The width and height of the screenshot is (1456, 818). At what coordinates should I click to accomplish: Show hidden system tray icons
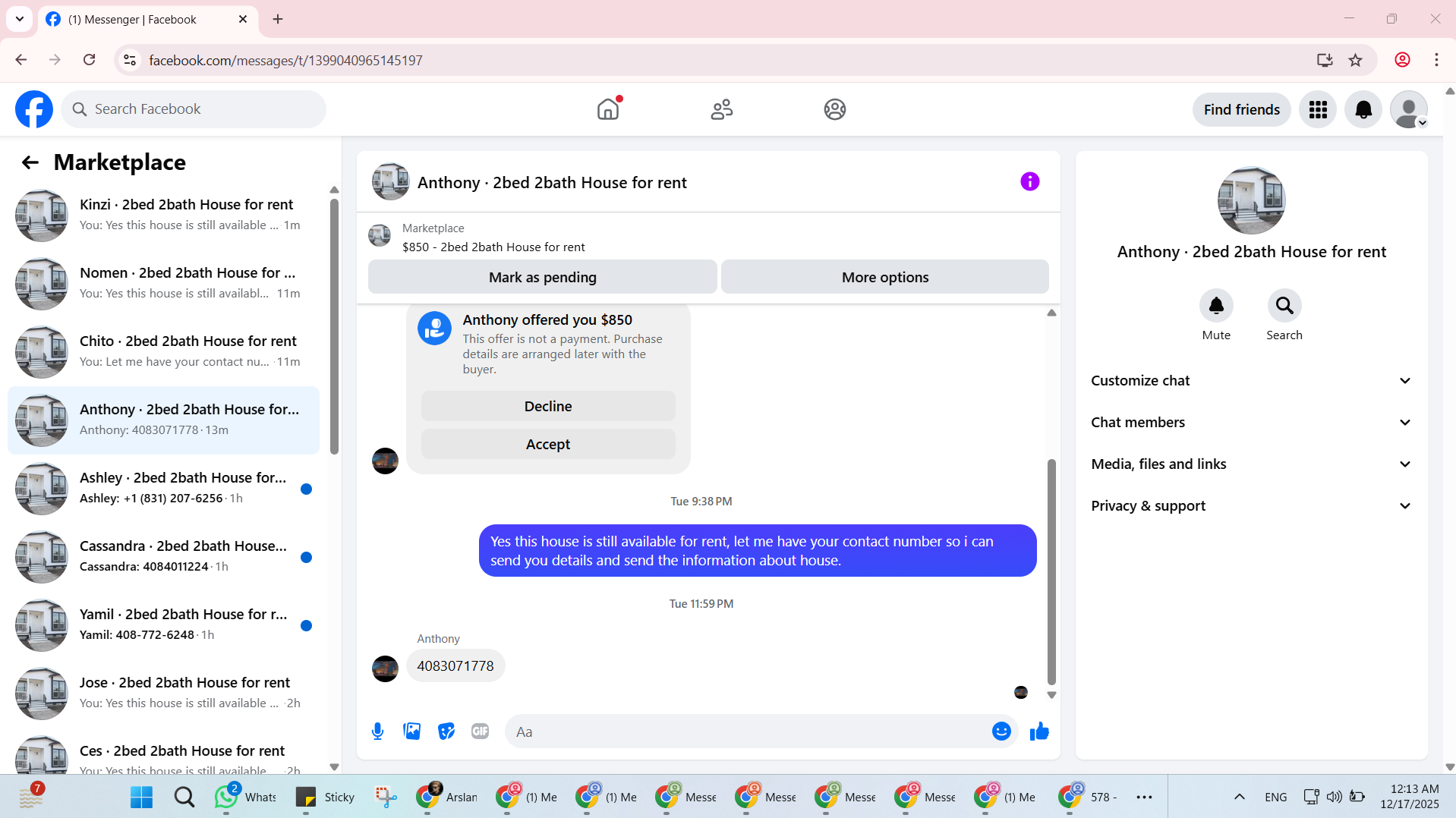coord(1239,797)
